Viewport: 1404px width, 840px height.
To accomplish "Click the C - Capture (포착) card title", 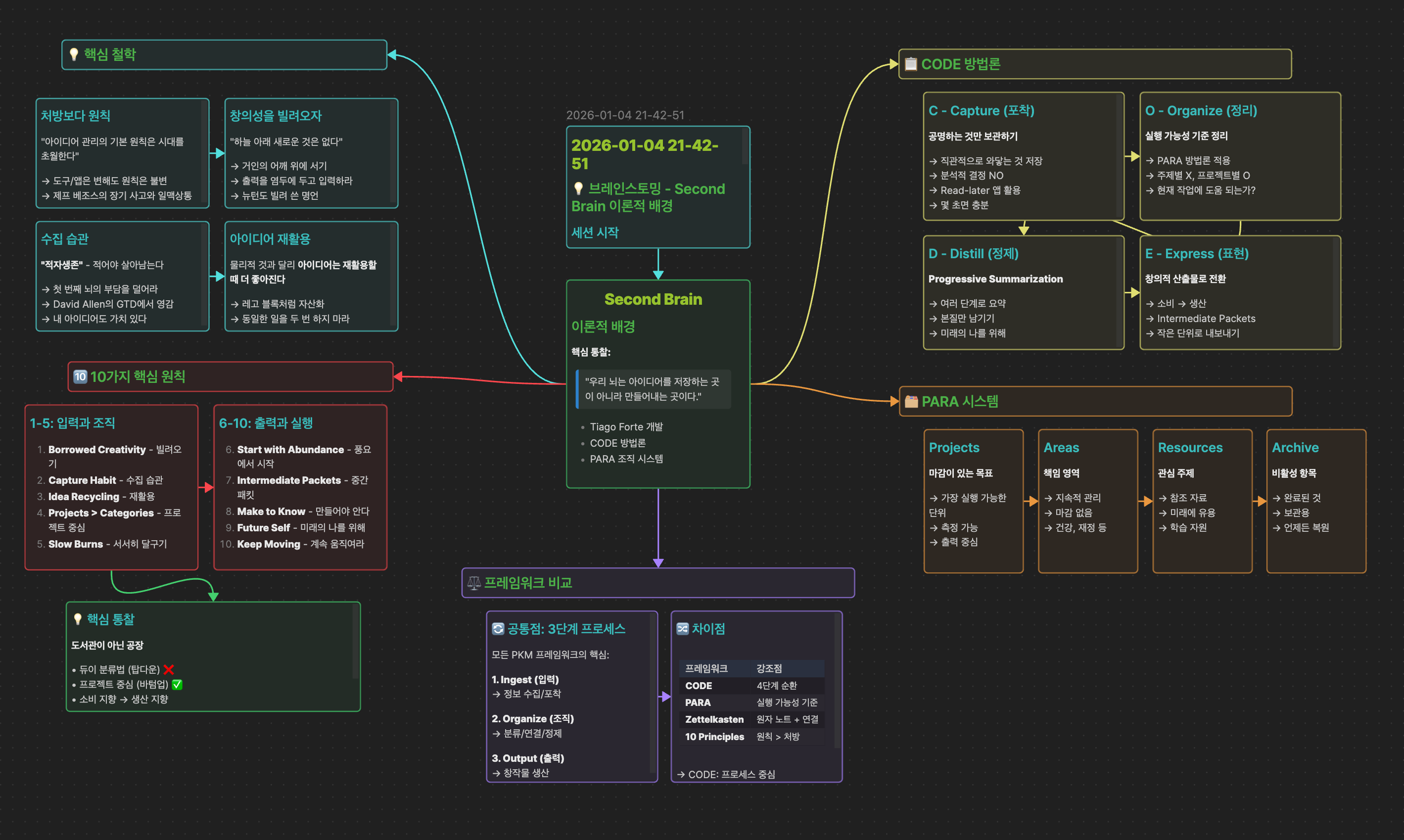I will pyautogui.click(x=982, y=111).
